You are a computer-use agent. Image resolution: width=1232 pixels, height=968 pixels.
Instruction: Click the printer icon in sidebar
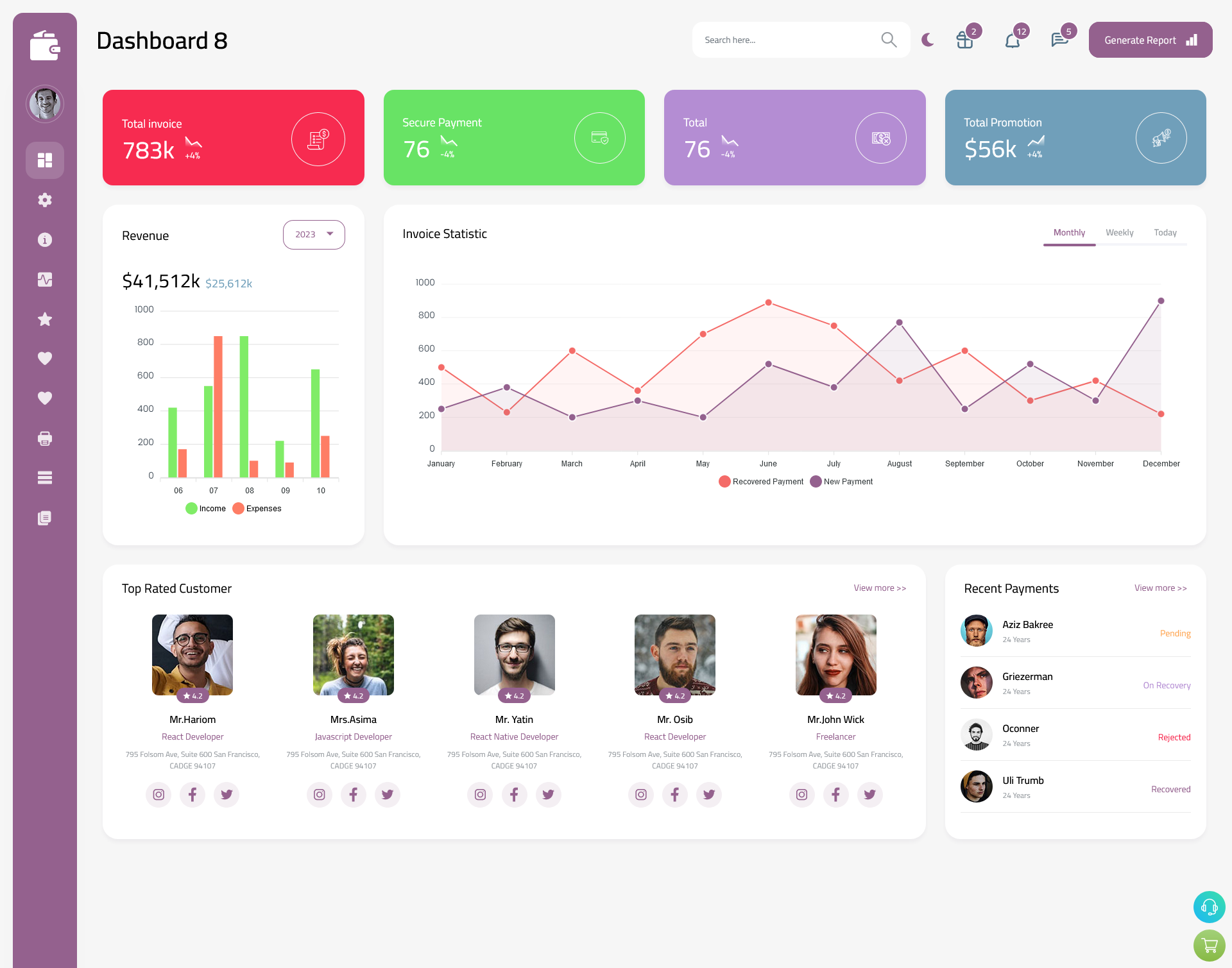pos(44,438)
